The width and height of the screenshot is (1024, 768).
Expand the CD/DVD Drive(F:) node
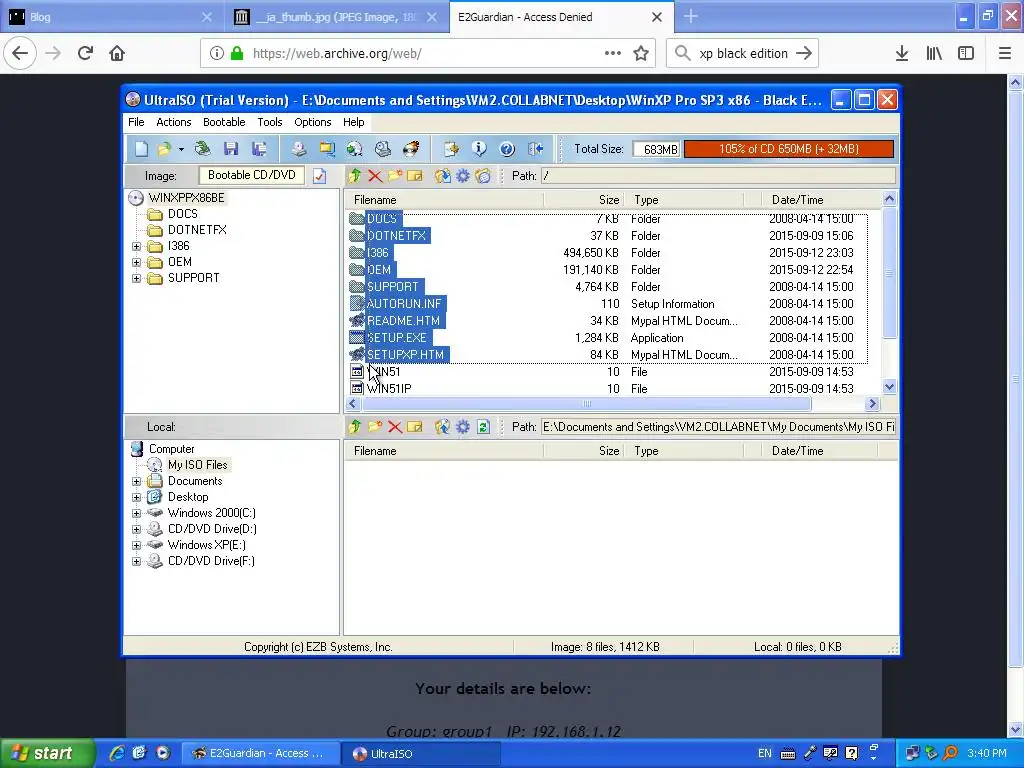pos(136,562)
